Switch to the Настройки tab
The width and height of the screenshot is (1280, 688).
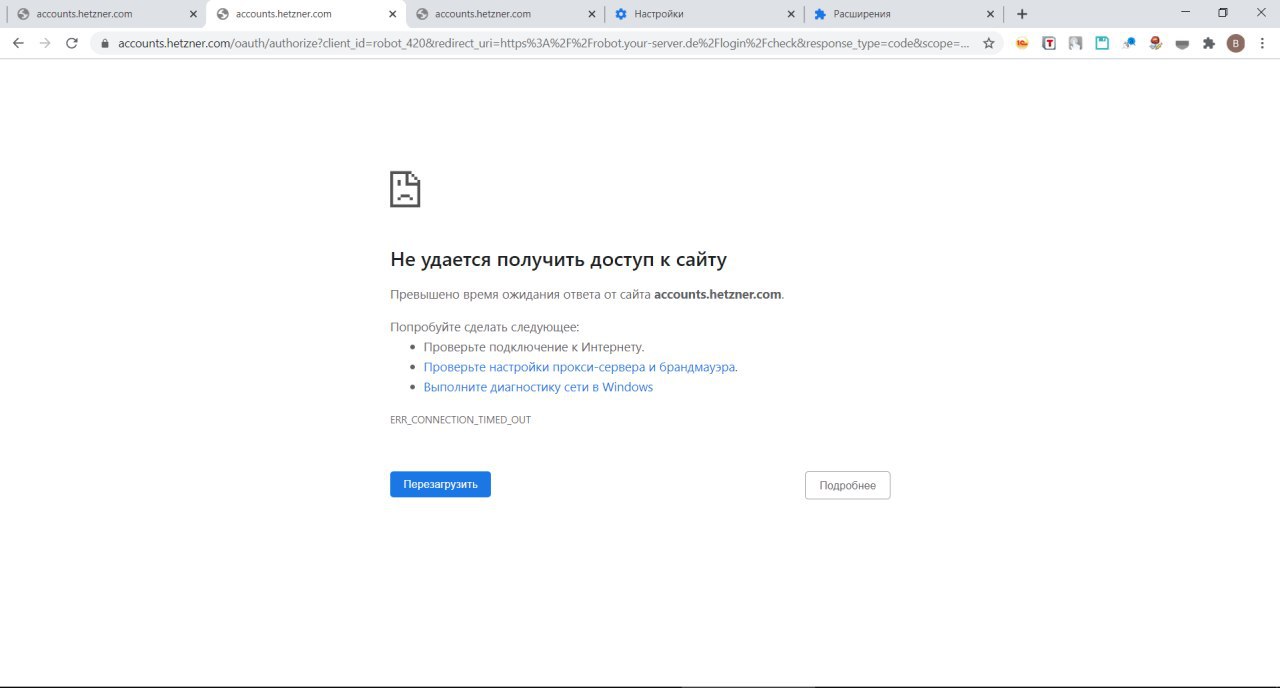point(704,14)
